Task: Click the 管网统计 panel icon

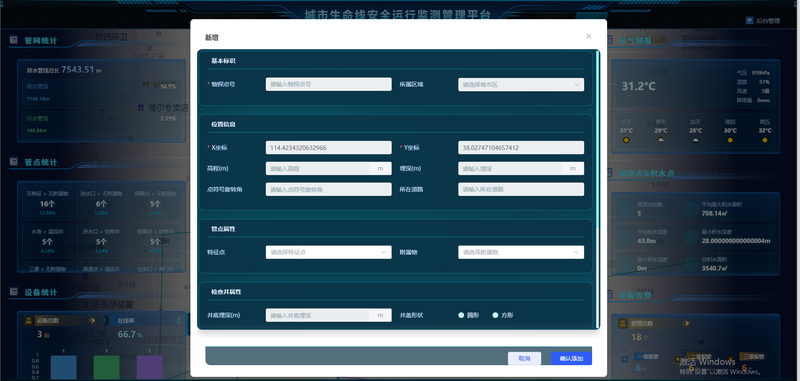Action: click(14, 40)
